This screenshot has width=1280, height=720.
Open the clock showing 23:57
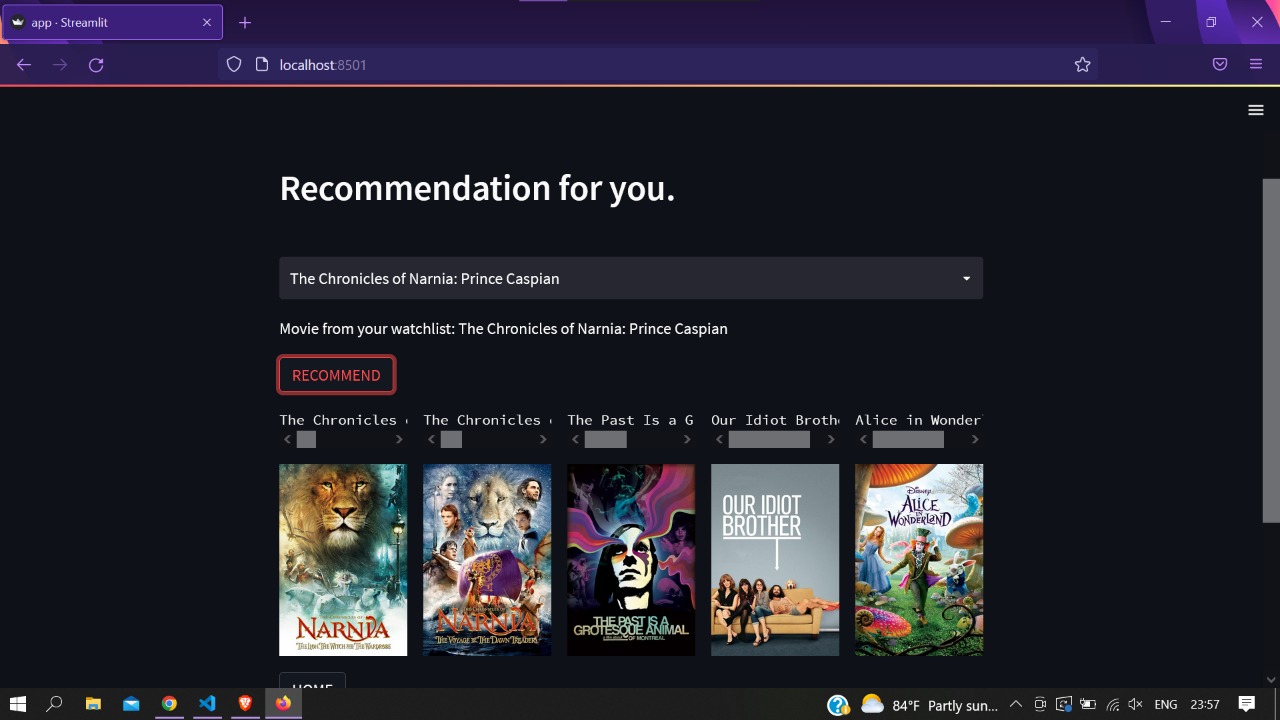click(1206, 705)
